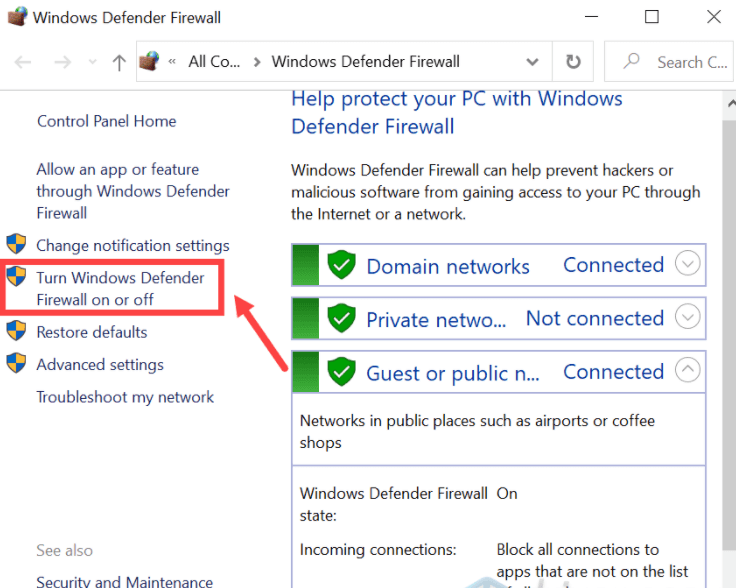Open Advanced settings link
This screenshot has width=736, height=588.
[x=99, y=365]
